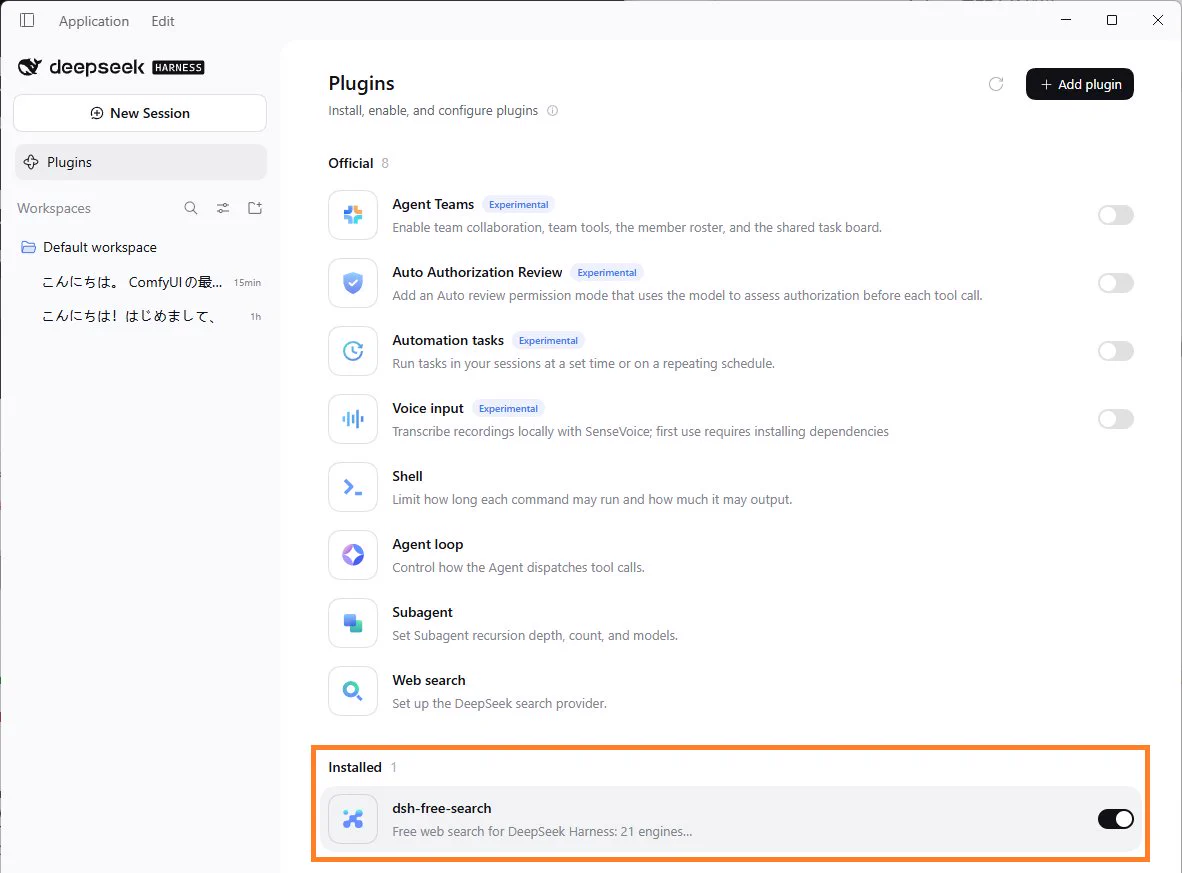Open the Web search plugin icon

tap(353, 691)
